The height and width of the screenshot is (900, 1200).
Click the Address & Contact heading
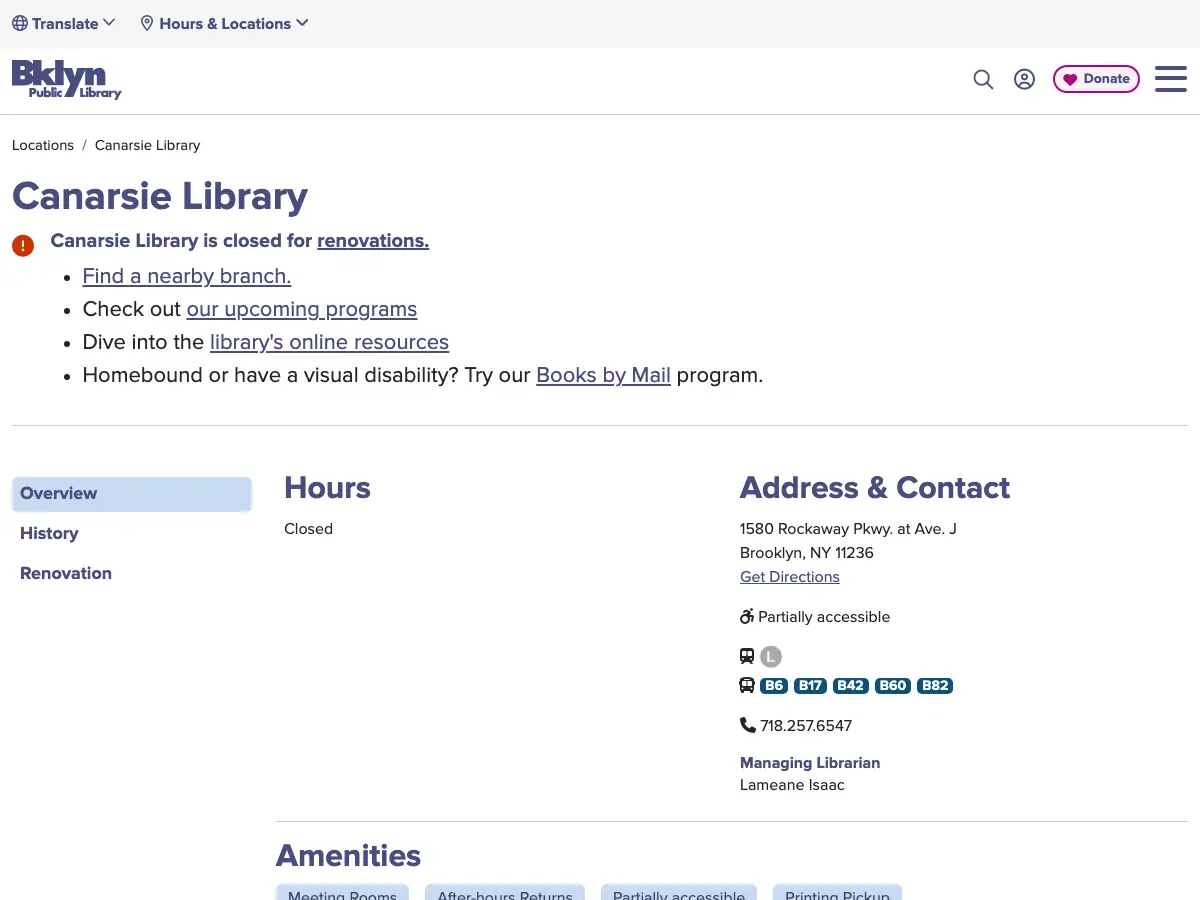(875, 488)
